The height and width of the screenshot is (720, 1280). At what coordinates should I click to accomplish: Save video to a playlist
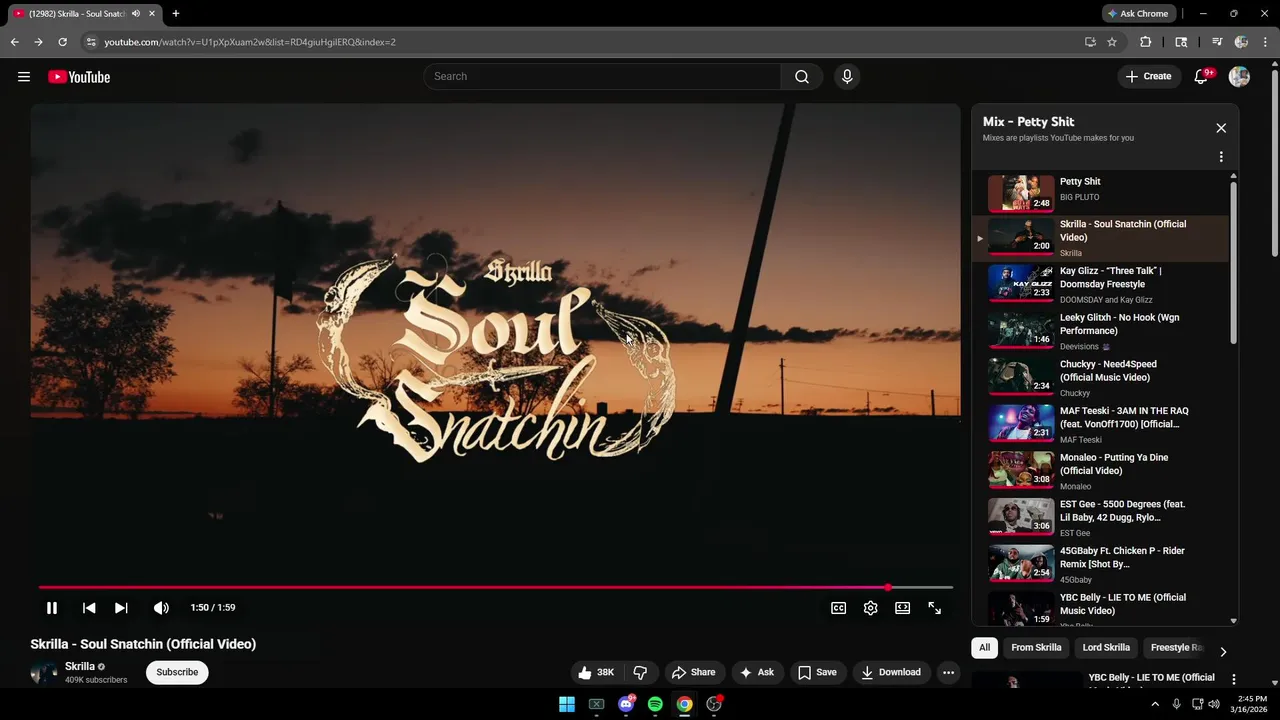(x=818, y=672)
